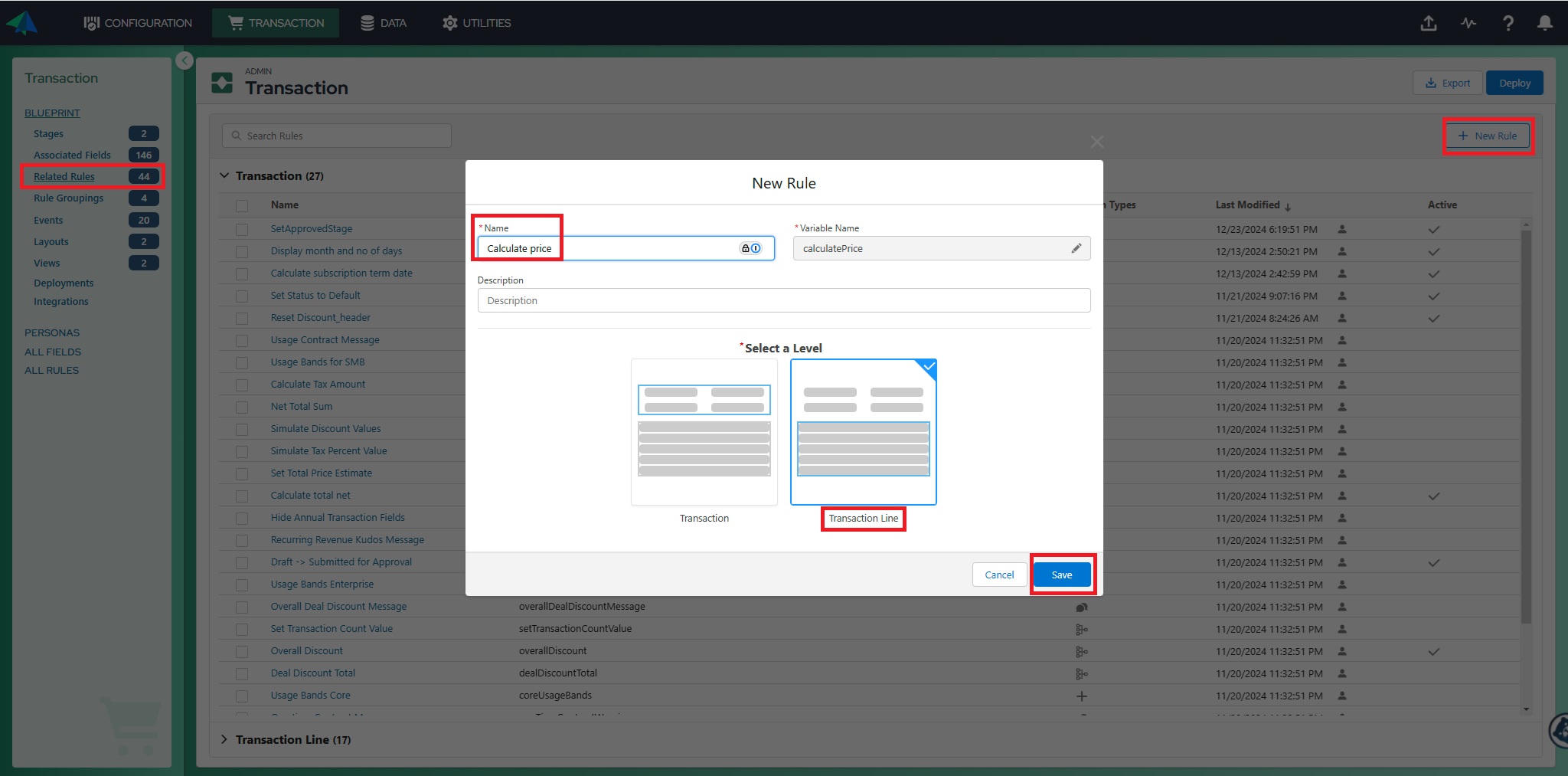Tick checkbox for Calculate subscription term date
This screenshot has width=1568, height=776.
click(x=242, y=273)
